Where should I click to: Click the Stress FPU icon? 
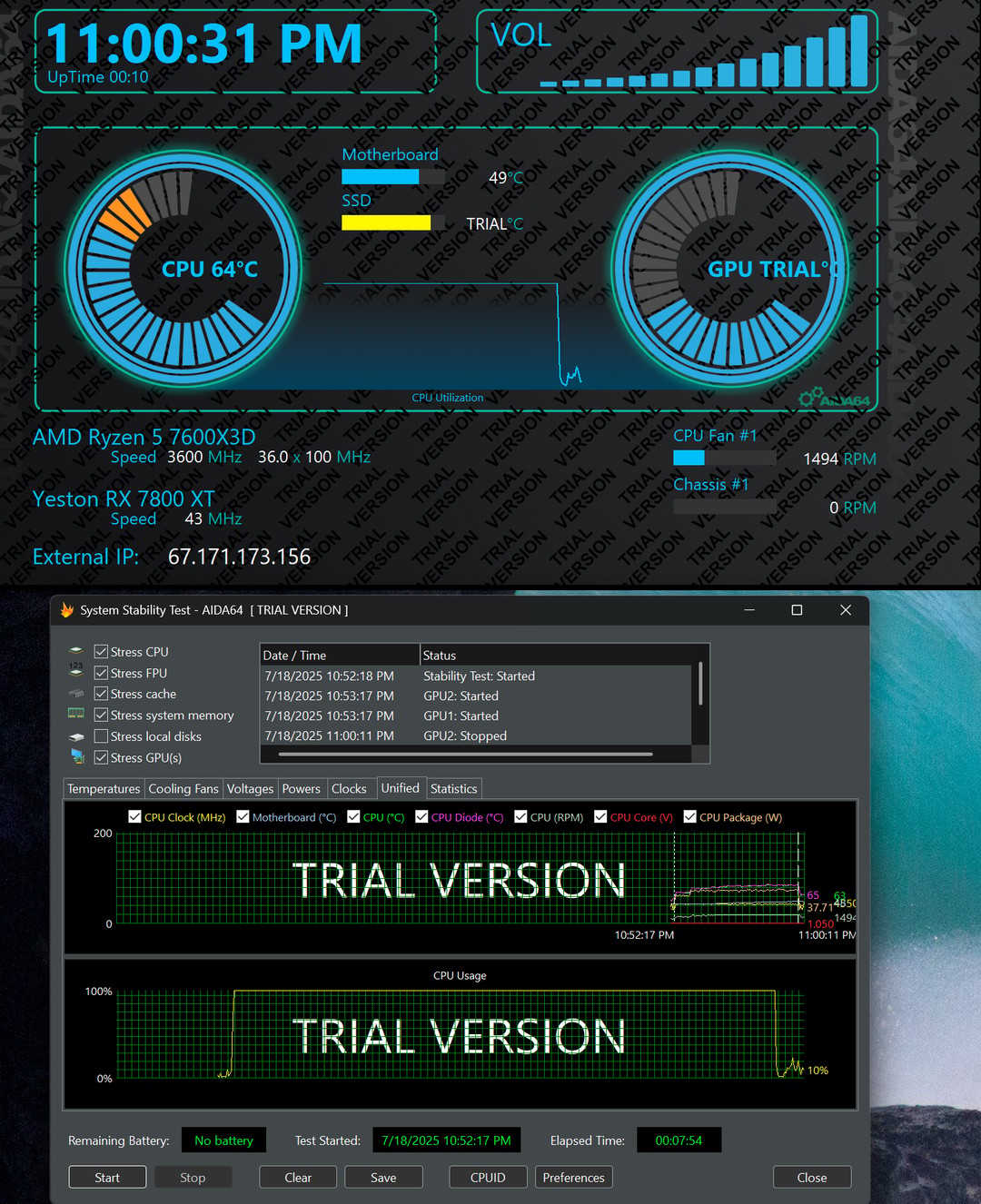[x=76, y=672]
